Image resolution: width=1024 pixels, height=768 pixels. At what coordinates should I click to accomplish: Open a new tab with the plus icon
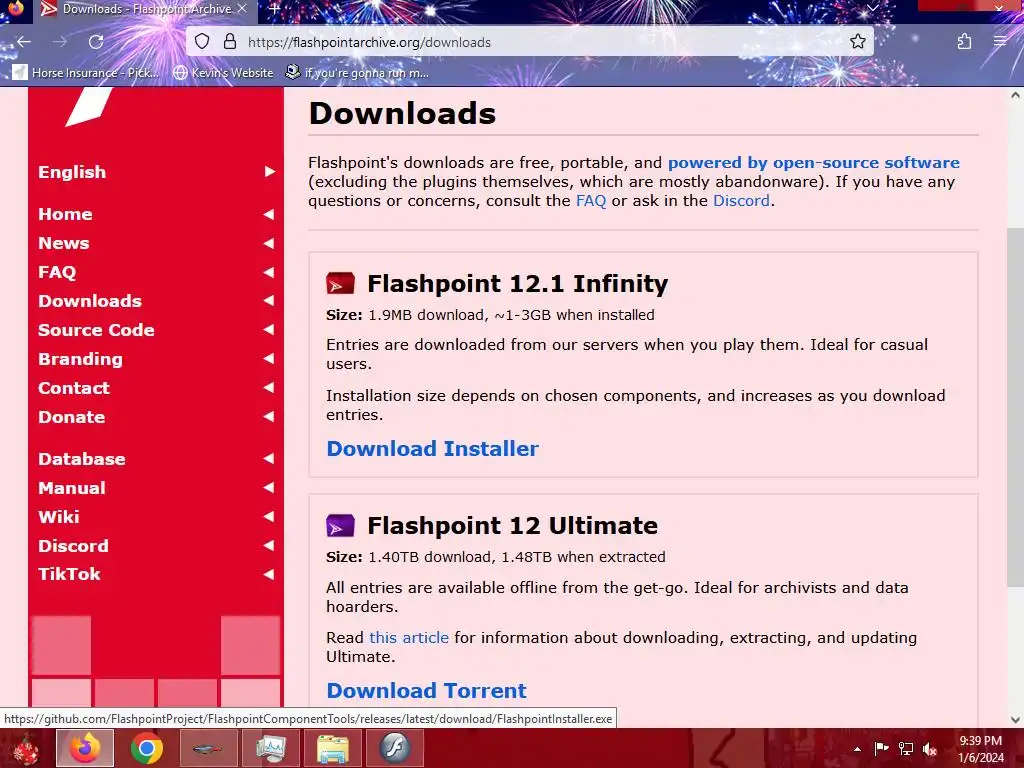coord(275,9)
